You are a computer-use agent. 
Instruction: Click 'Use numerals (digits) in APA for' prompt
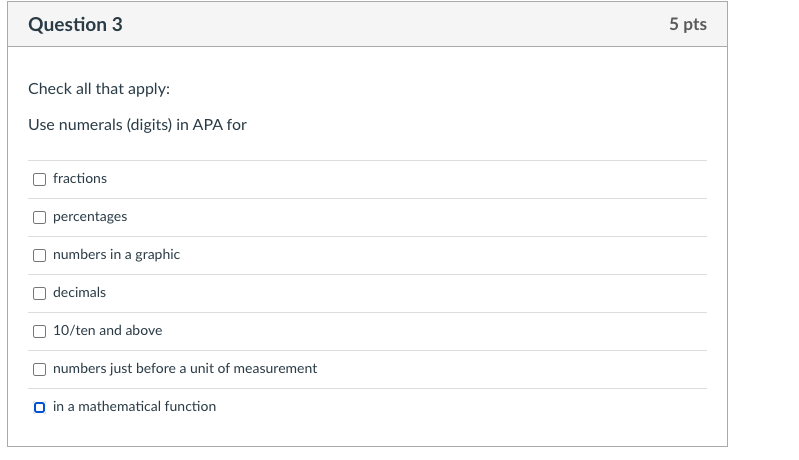pos(138,125)
